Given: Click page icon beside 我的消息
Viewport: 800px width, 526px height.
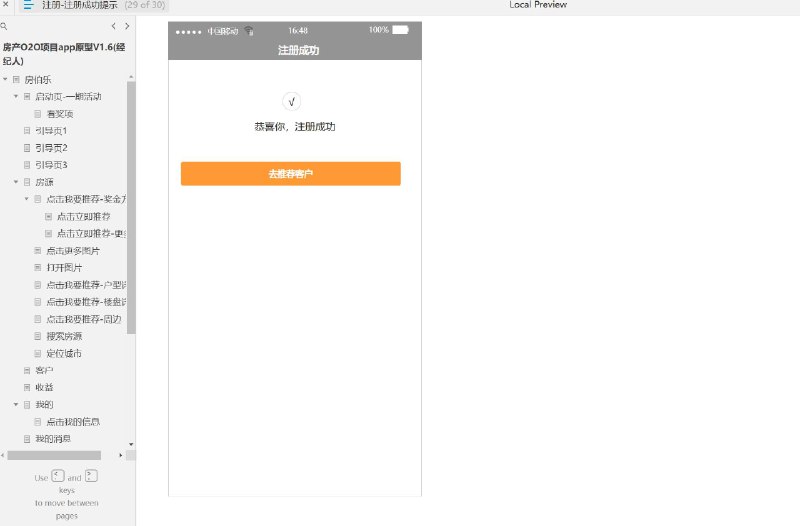Looking at the screenshot, I should 27,439.
